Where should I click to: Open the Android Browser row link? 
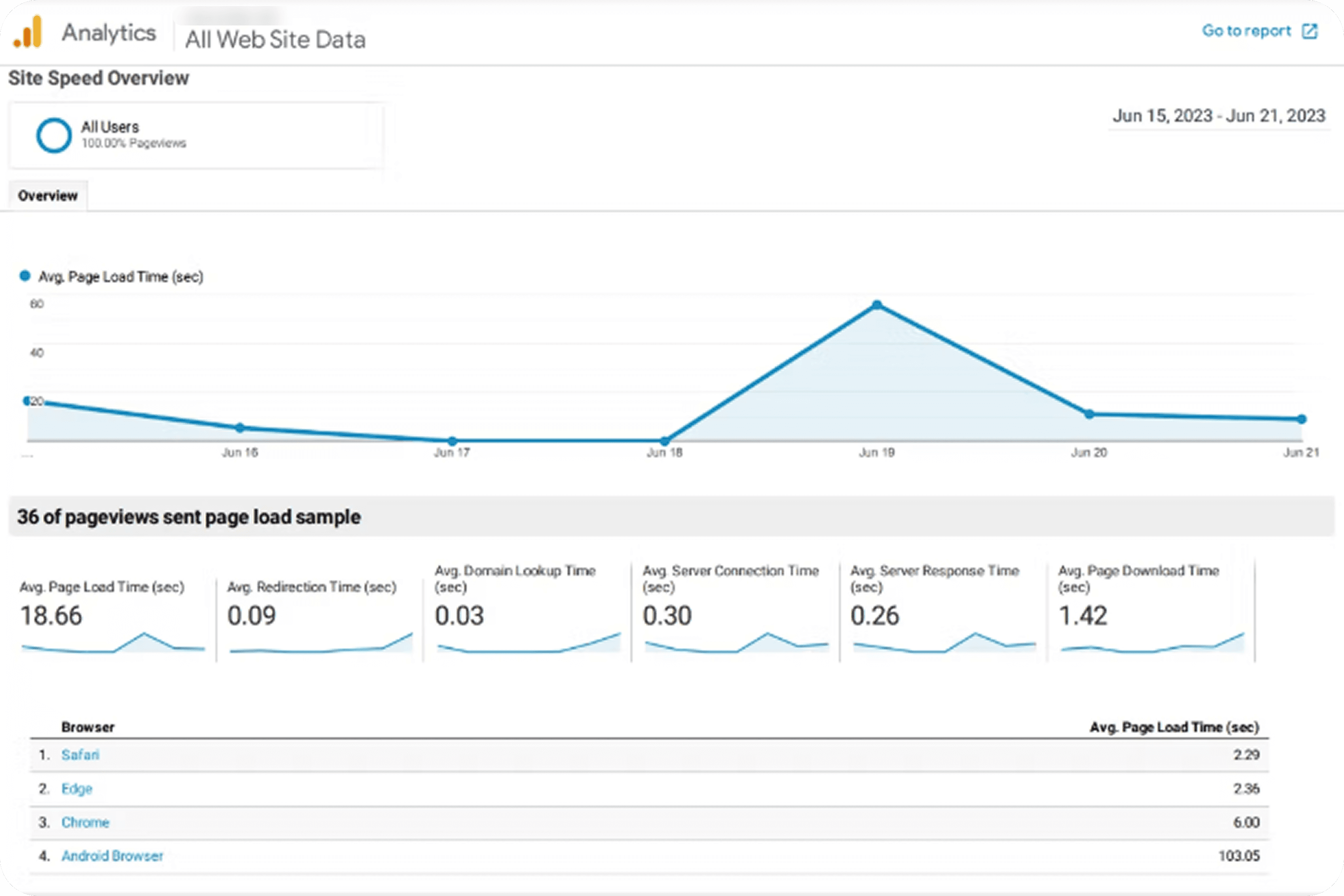tap(112, 856)
